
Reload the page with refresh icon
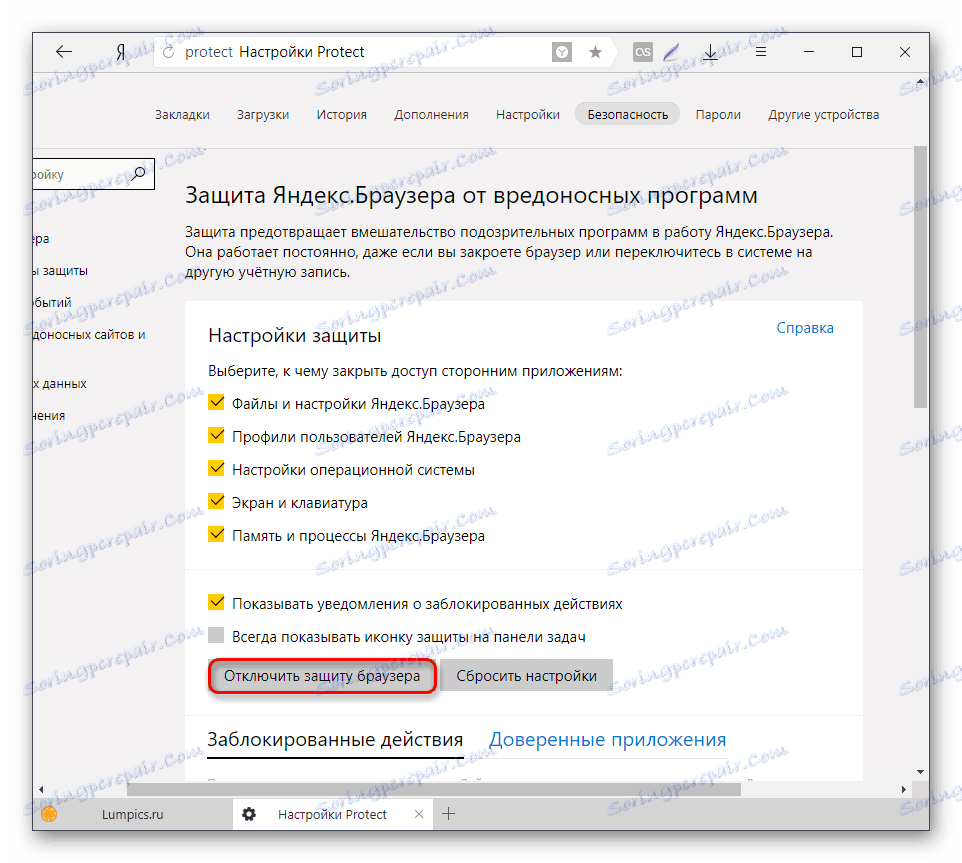(x=168, y=52)
